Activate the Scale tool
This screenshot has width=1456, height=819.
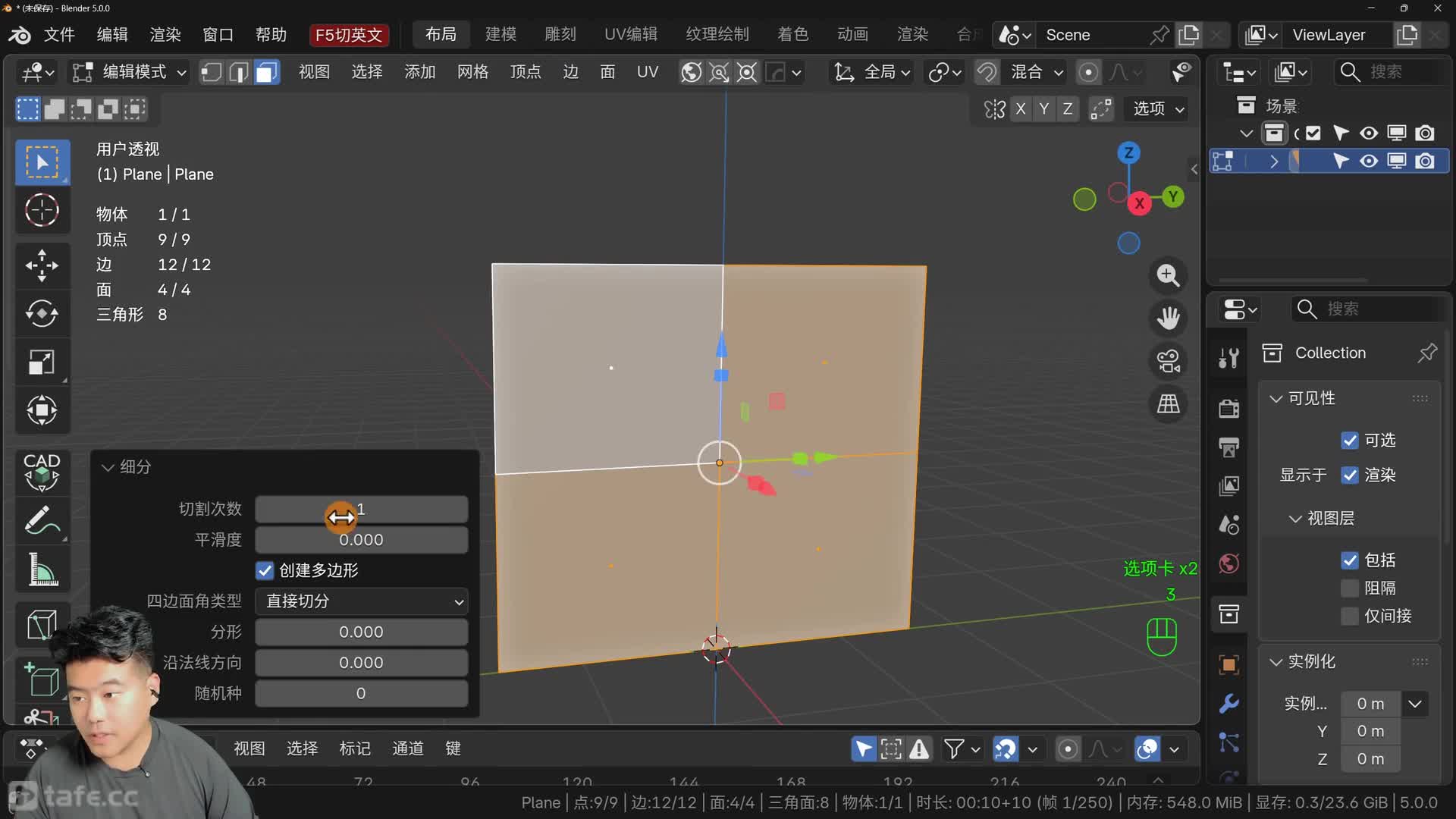point(42,362)
